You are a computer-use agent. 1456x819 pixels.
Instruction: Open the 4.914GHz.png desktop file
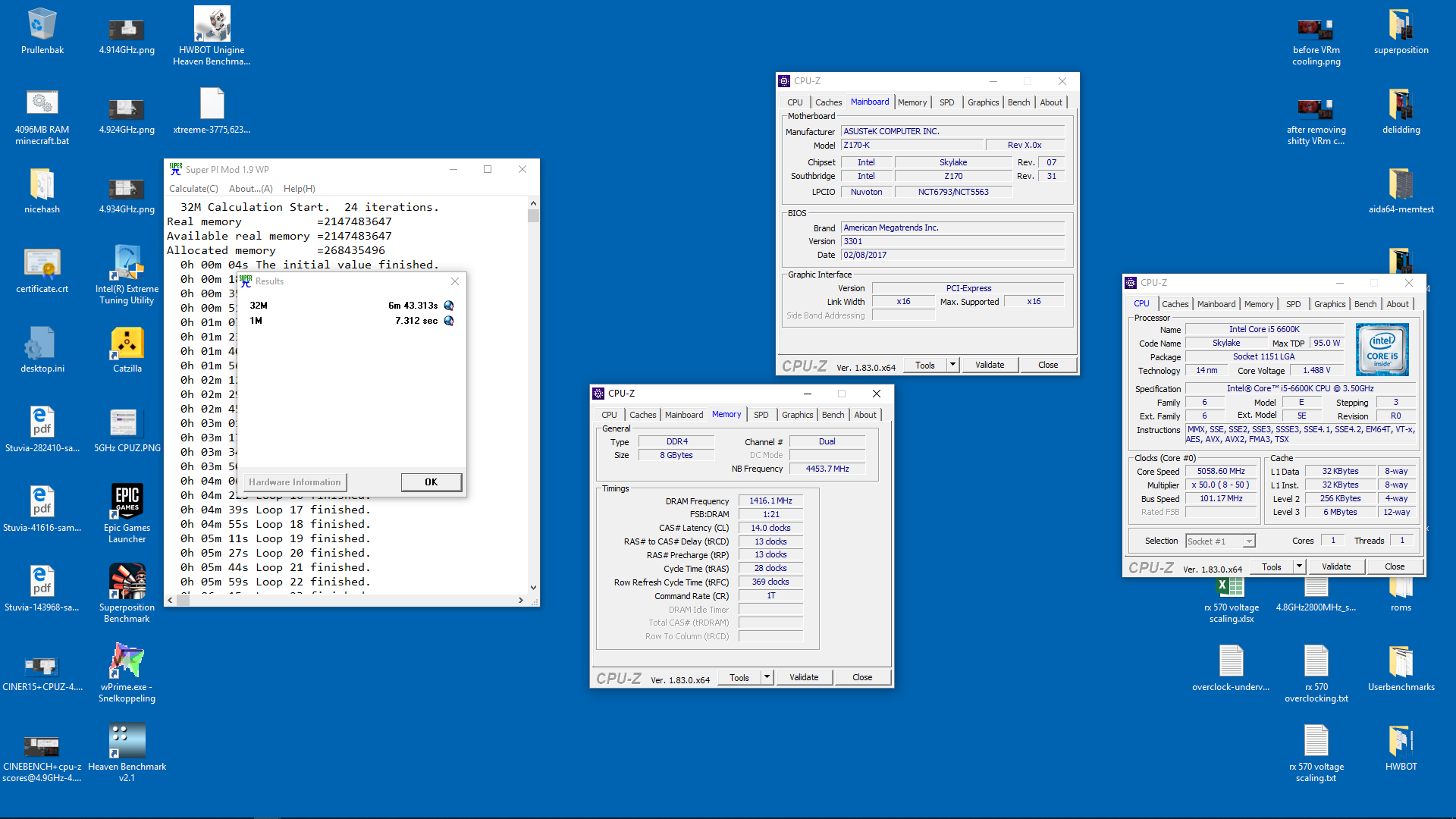(x=127, y=30)
